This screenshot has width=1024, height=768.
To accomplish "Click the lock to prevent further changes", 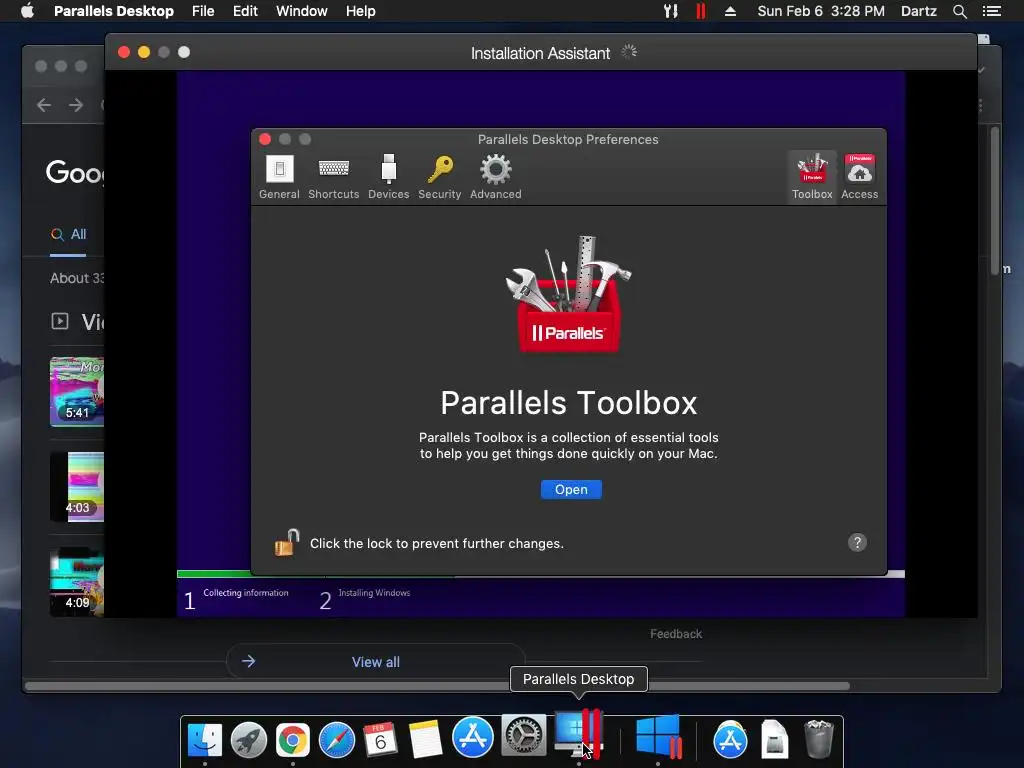I will tap(287, 542).
